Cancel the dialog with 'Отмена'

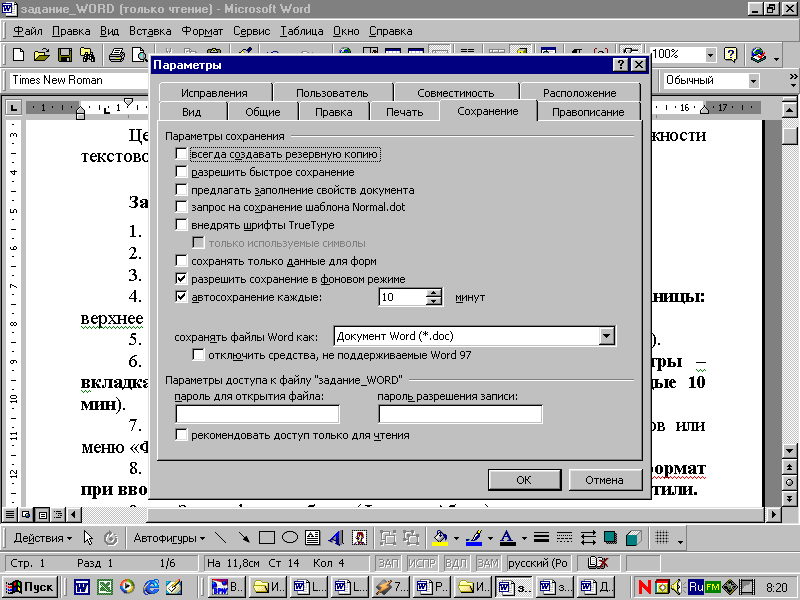pyautogui.click(x=605, y=480)
